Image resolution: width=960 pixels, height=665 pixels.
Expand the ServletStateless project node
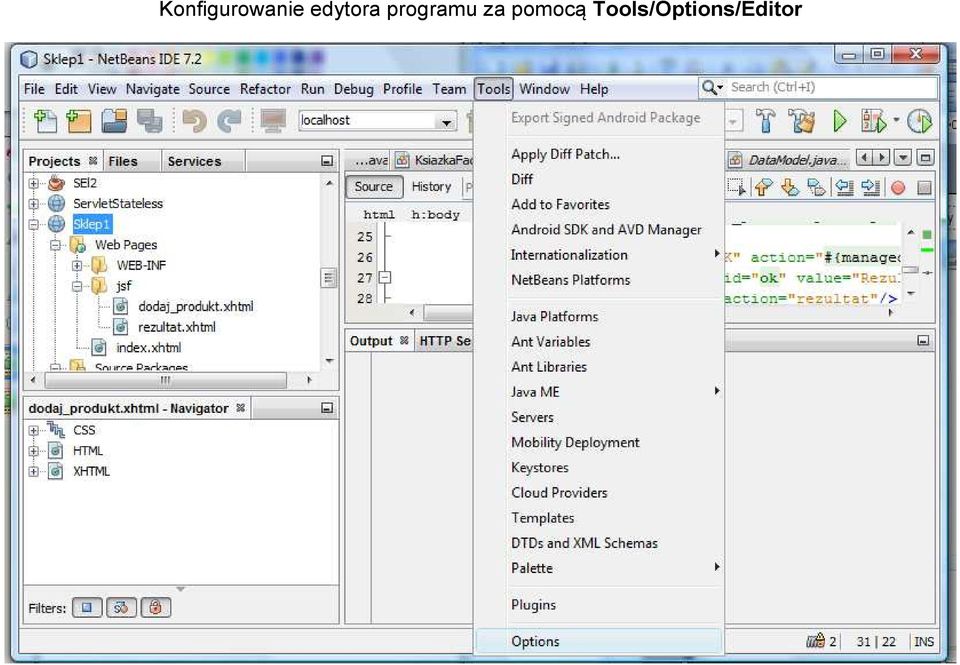[x=34, y=204]
